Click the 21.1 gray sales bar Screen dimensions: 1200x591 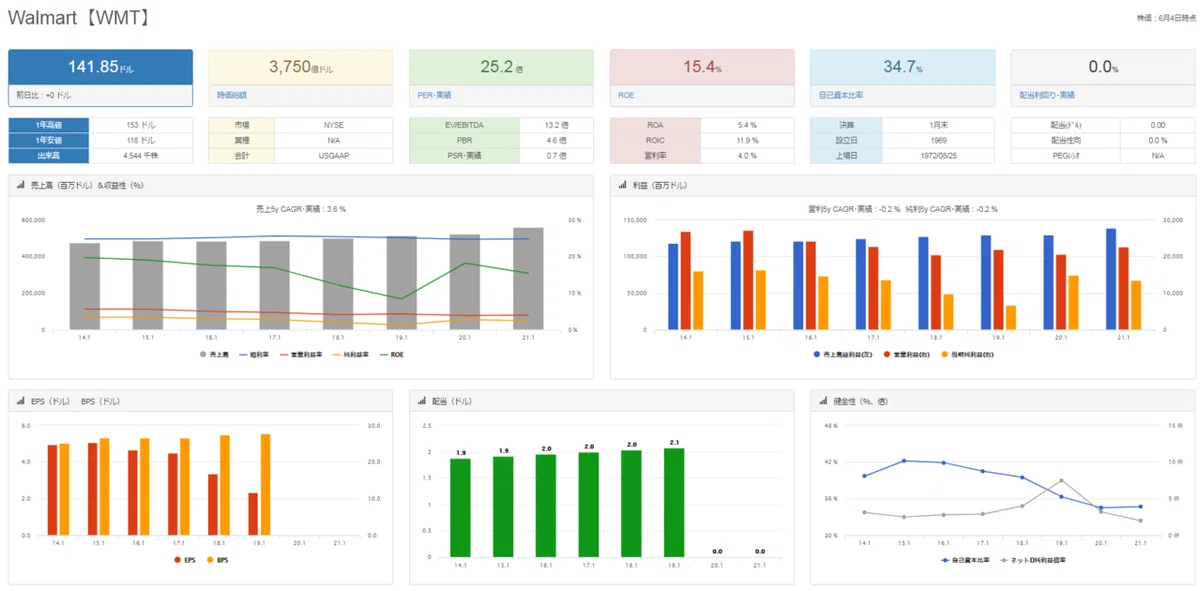tap(528, 279)
